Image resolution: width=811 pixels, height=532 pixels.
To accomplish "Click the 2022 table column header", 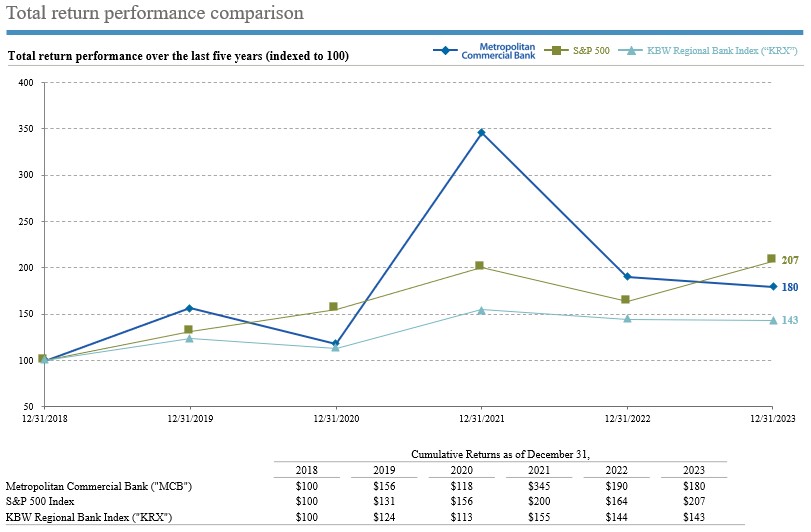I will click(617, 470).
